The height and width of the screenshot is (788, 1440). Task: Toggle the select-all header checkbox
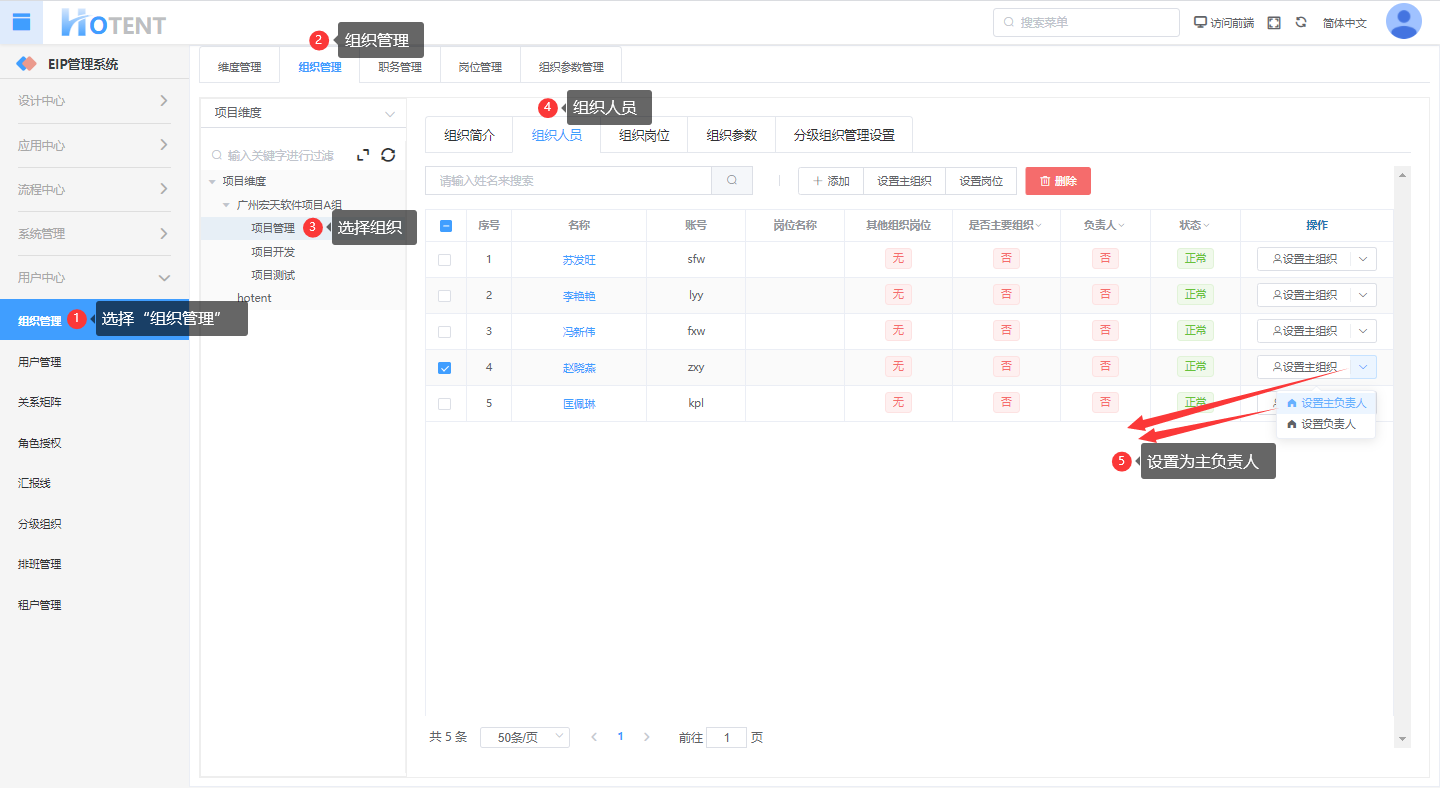click(446, 226)
